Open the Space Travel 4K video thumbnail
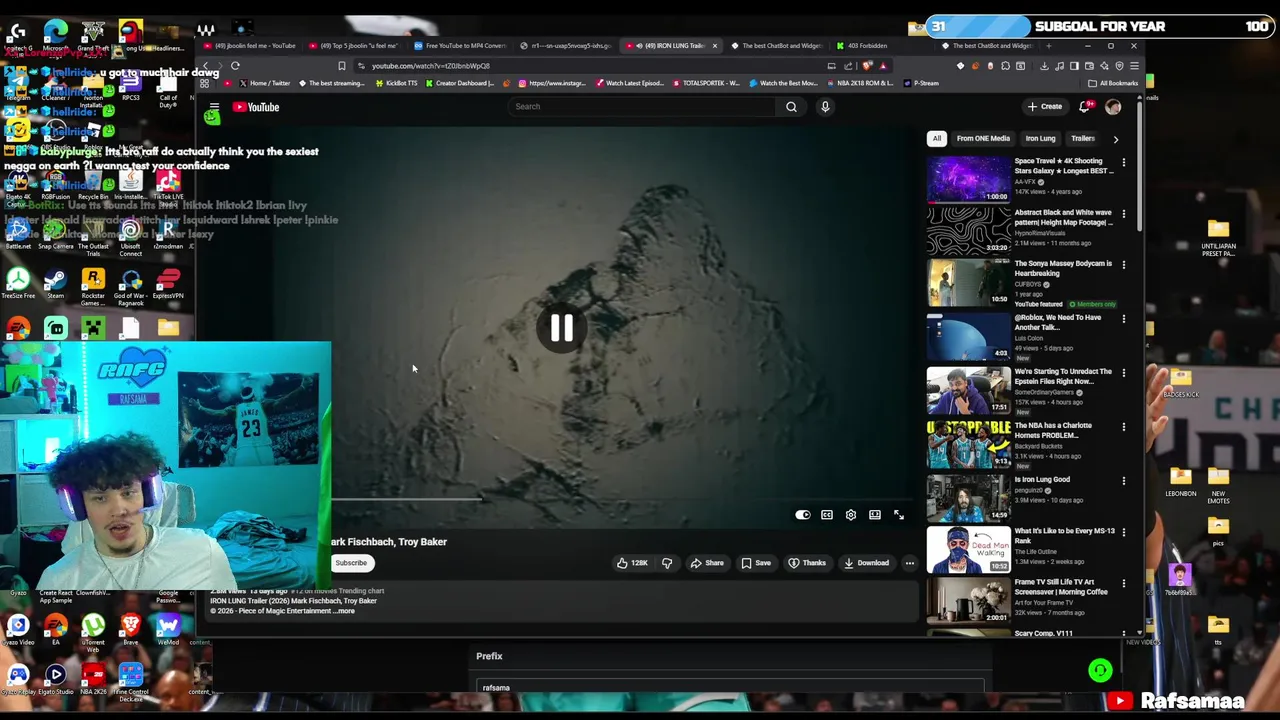Screen dimensions: 1280x720 (x=968, y=179)
